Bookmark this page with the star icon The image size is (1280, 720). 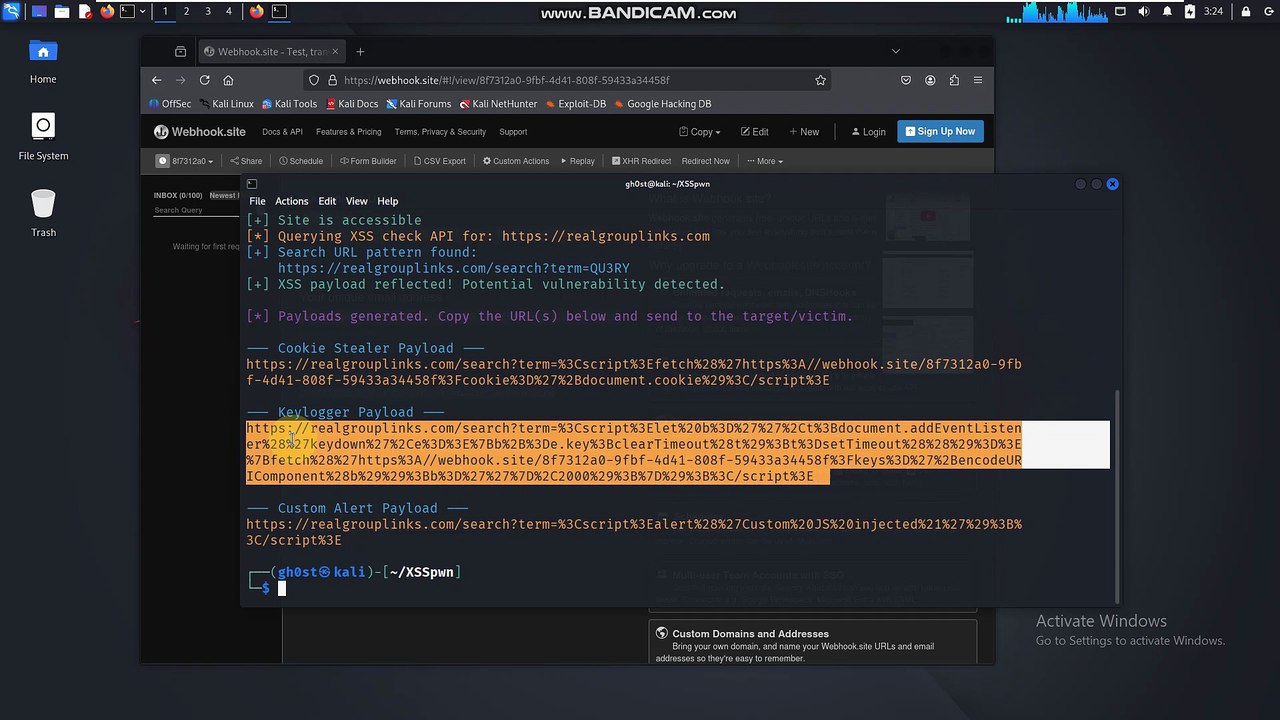point(820,80)
